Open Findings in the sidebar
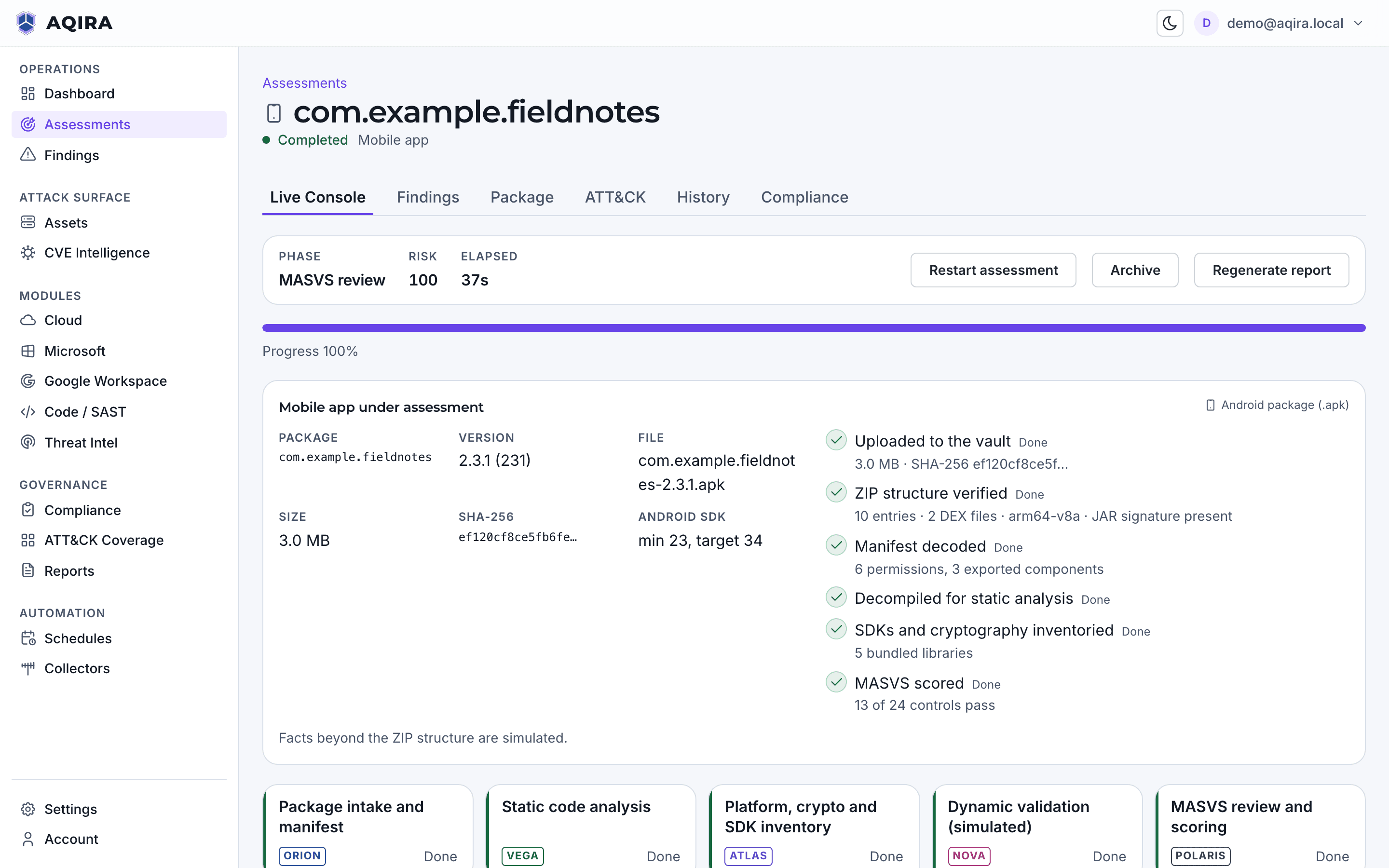Screen dimensions: 1389x868 119,156
